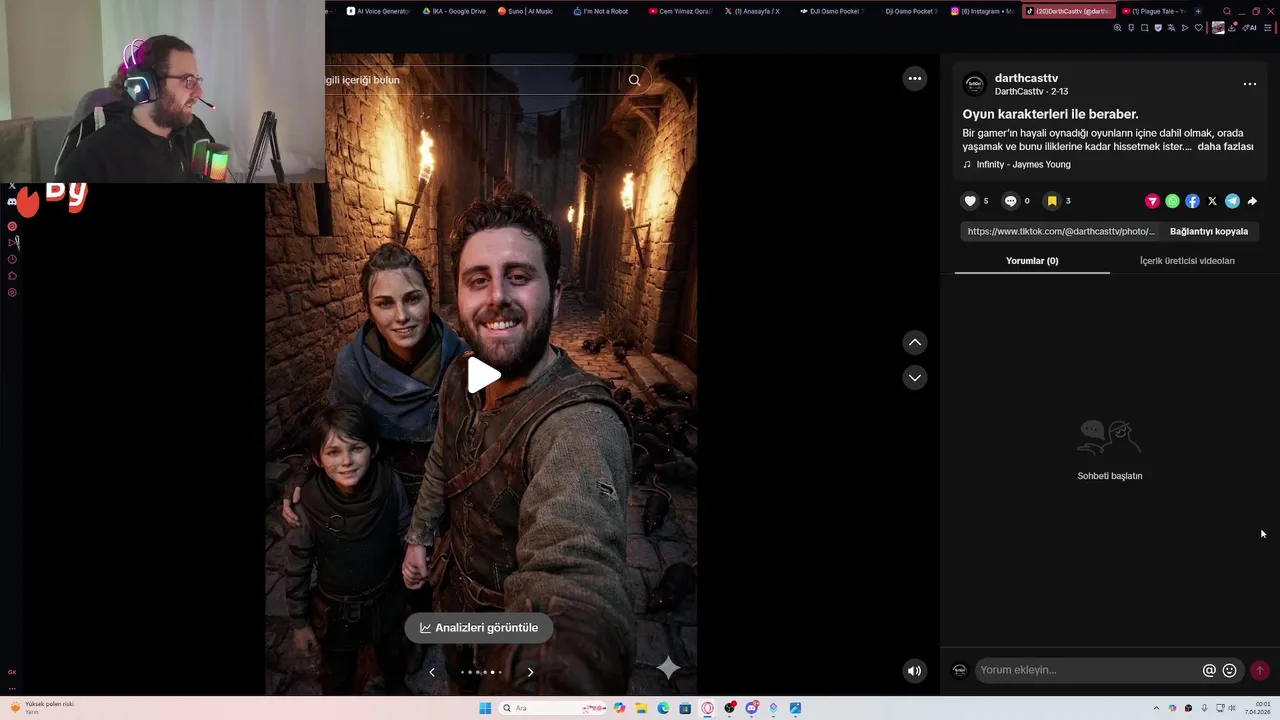Click the Analizleri görüntüle button
The width and height of the screenshot is (1280, 720).
[479, 628]
